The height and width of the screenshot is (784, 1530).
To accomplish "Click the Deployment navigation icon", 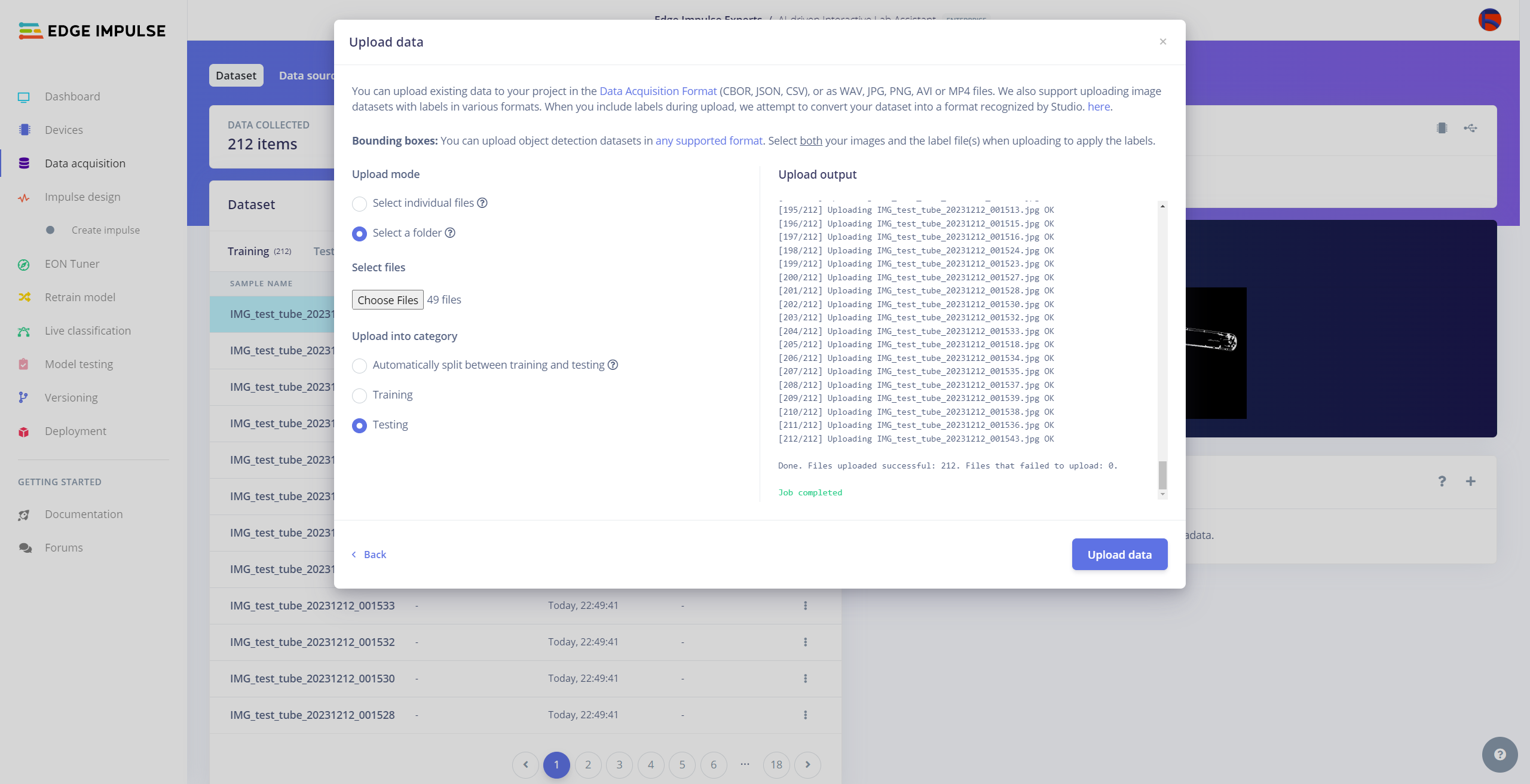I will 25,432.
